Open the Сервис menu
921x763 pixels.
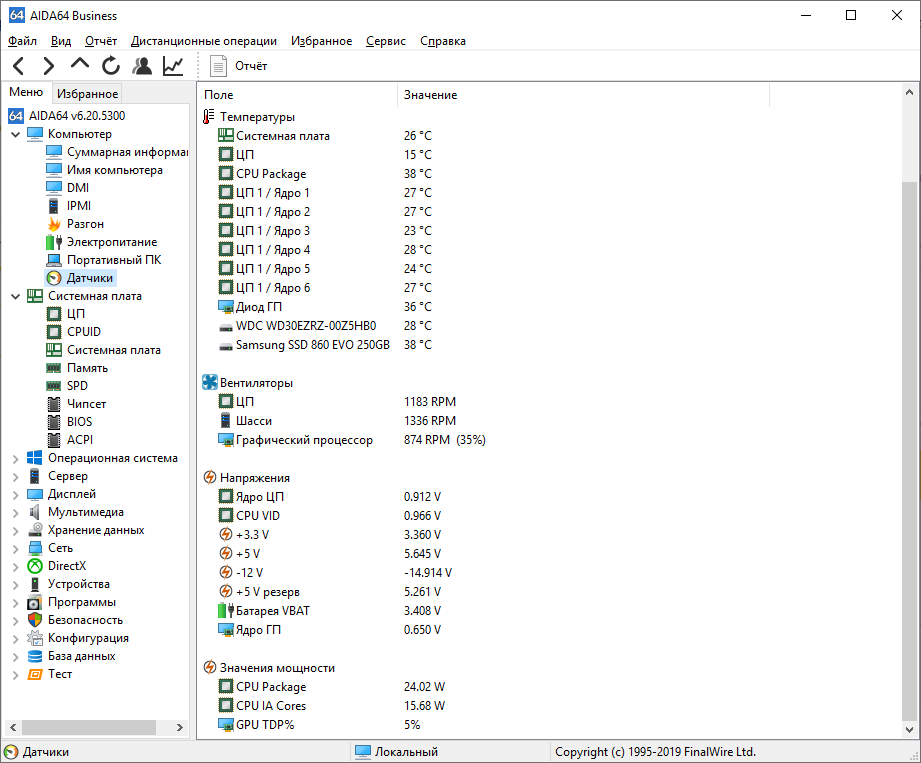click(386, 41)
